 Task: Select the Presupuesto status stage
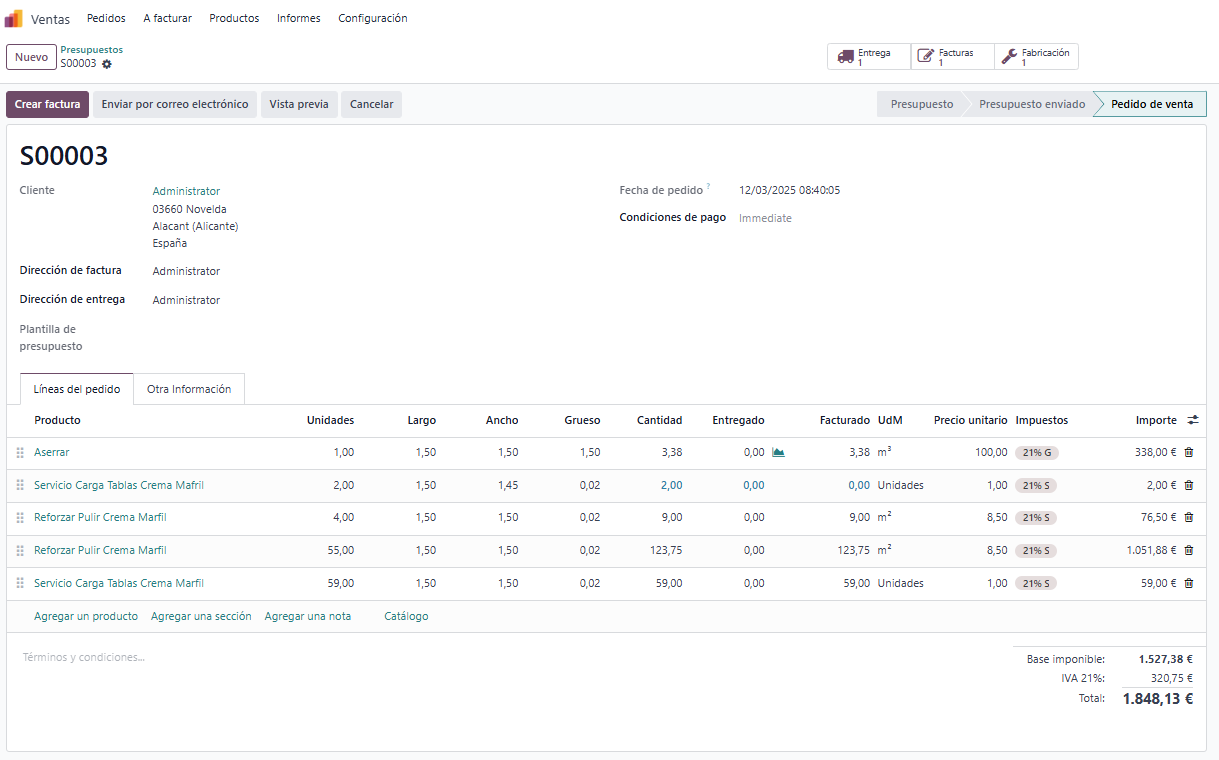click(922, 104)
